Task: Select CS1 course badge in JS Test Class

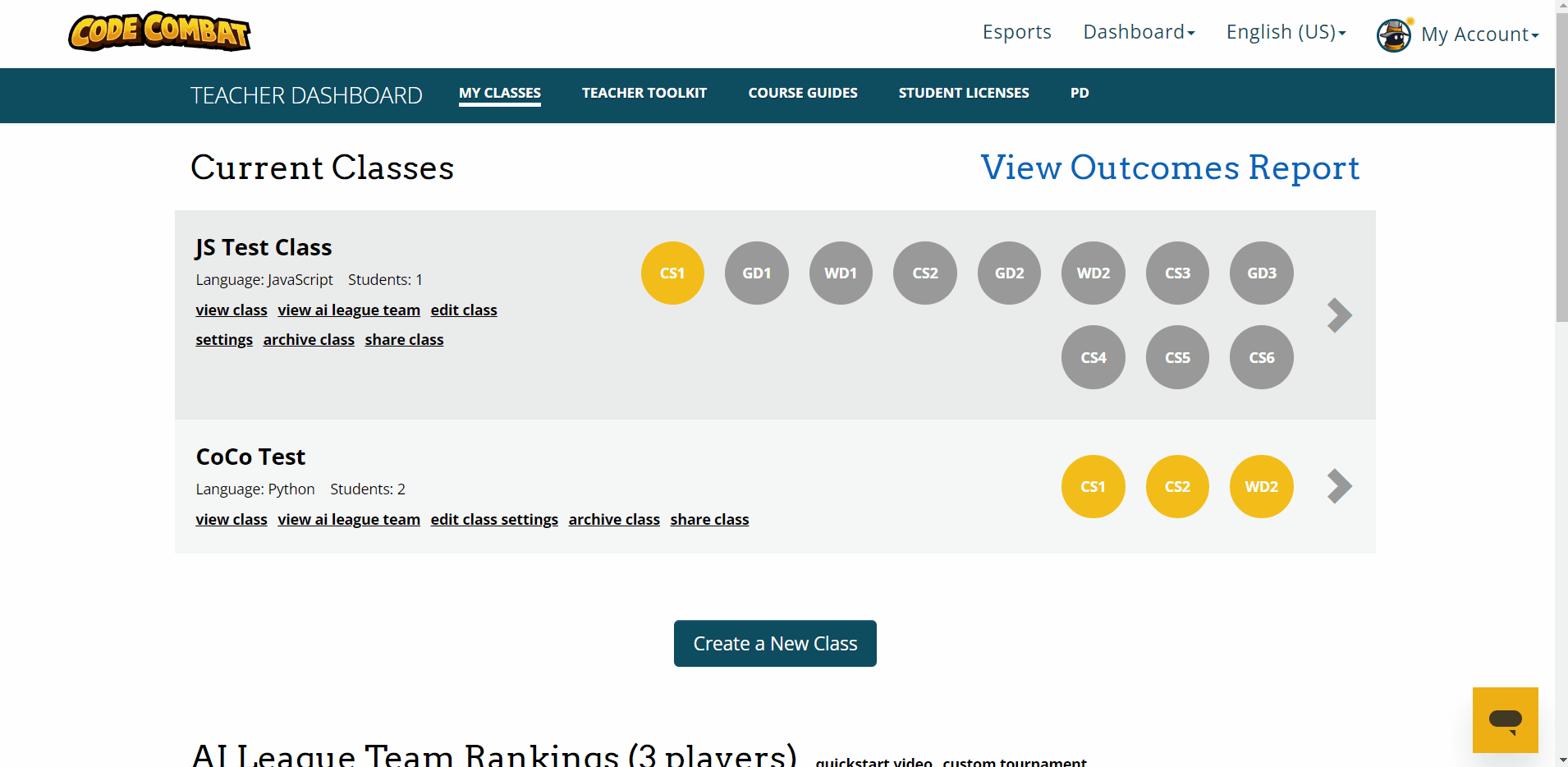Action: pos(672,273)
